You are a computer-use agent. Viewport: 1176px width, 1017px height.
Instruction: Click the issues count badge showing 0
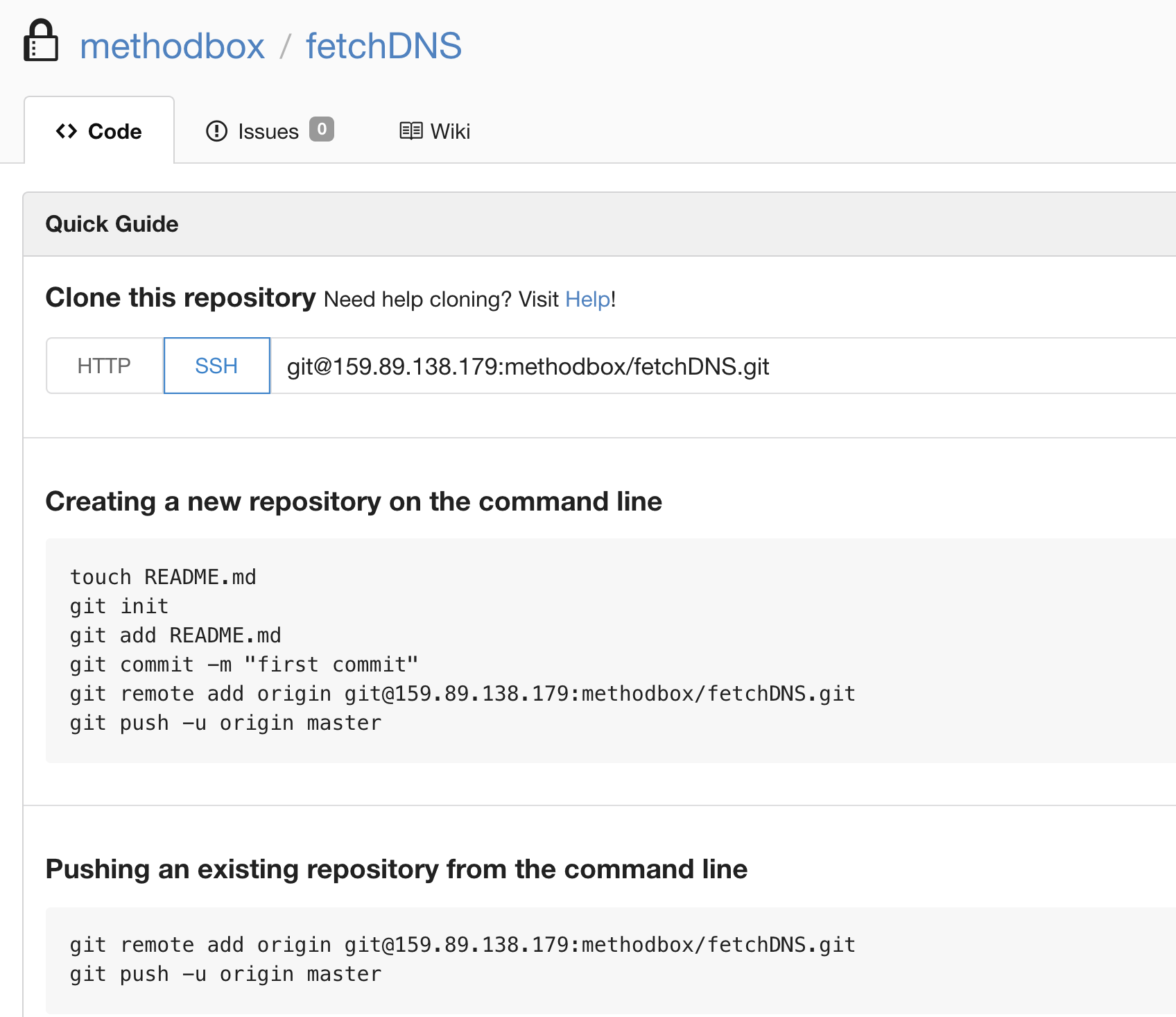coord(322,130)
